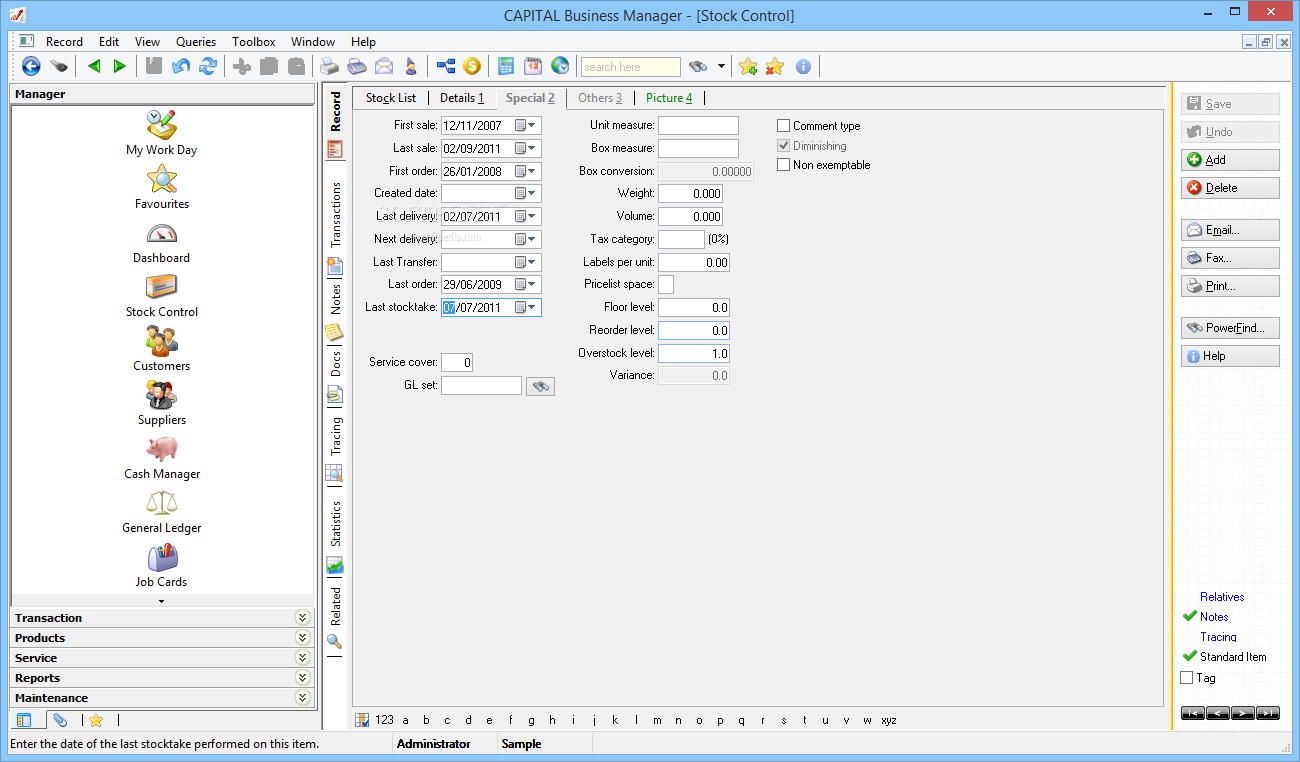Screen dimensions: 1300x762
Task: Open the Relatives link
Action: [x=1222, y=597]
